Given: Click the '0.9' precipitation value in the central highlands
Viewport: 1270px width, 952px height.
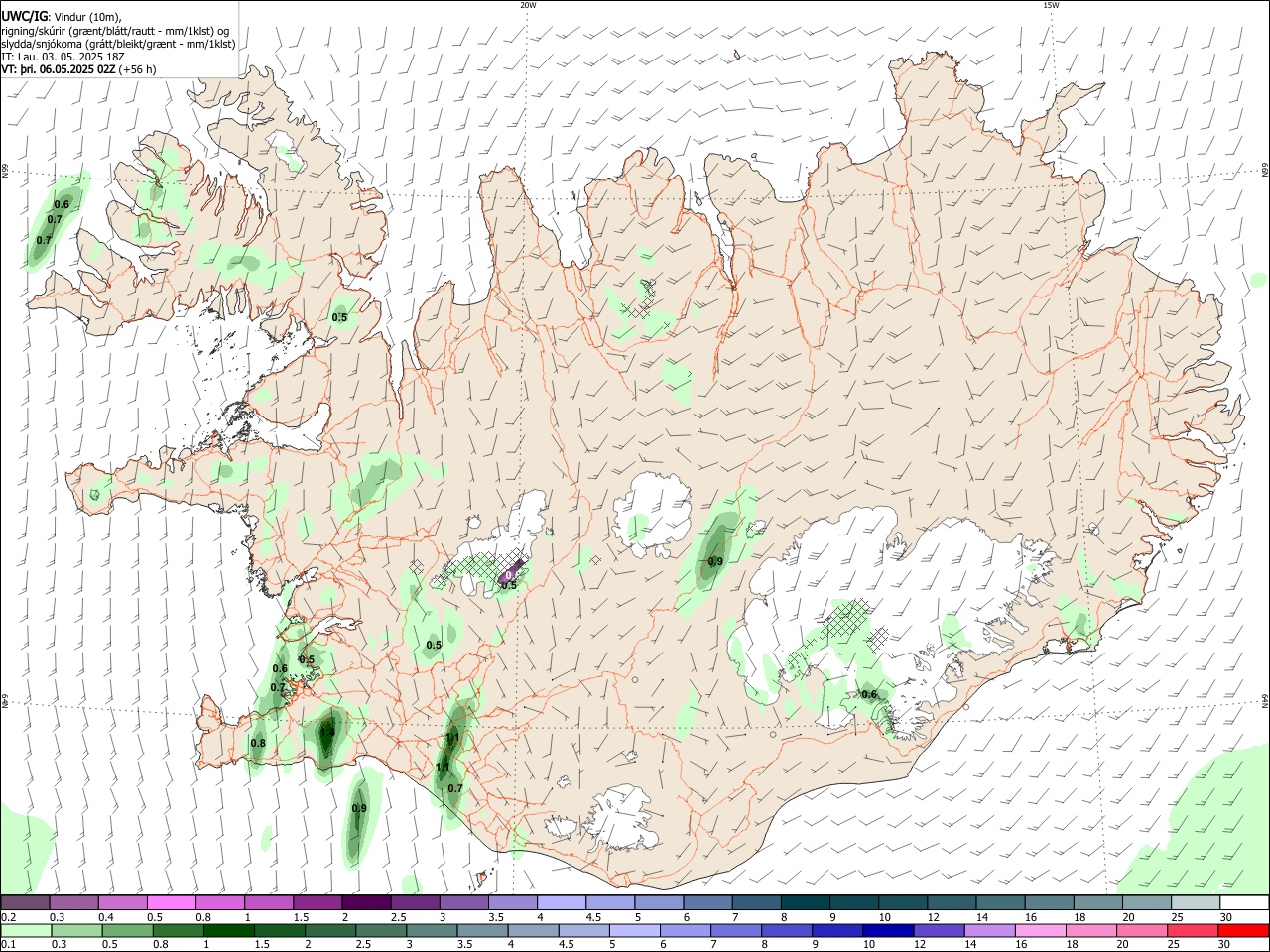Looking at the screenshot, I should (715, 562).
